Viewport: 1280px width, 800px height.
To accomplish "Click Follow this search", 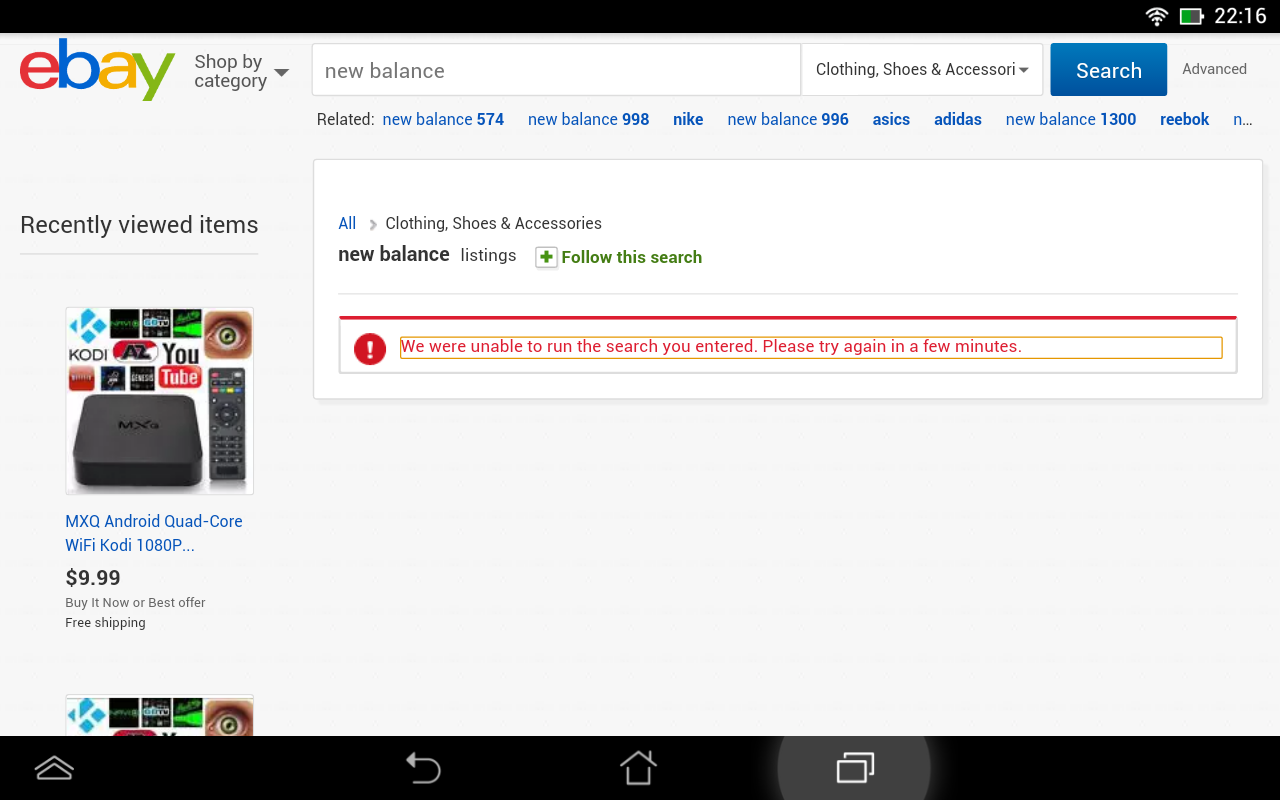I will pyautogui.click(x=632, y=257).
